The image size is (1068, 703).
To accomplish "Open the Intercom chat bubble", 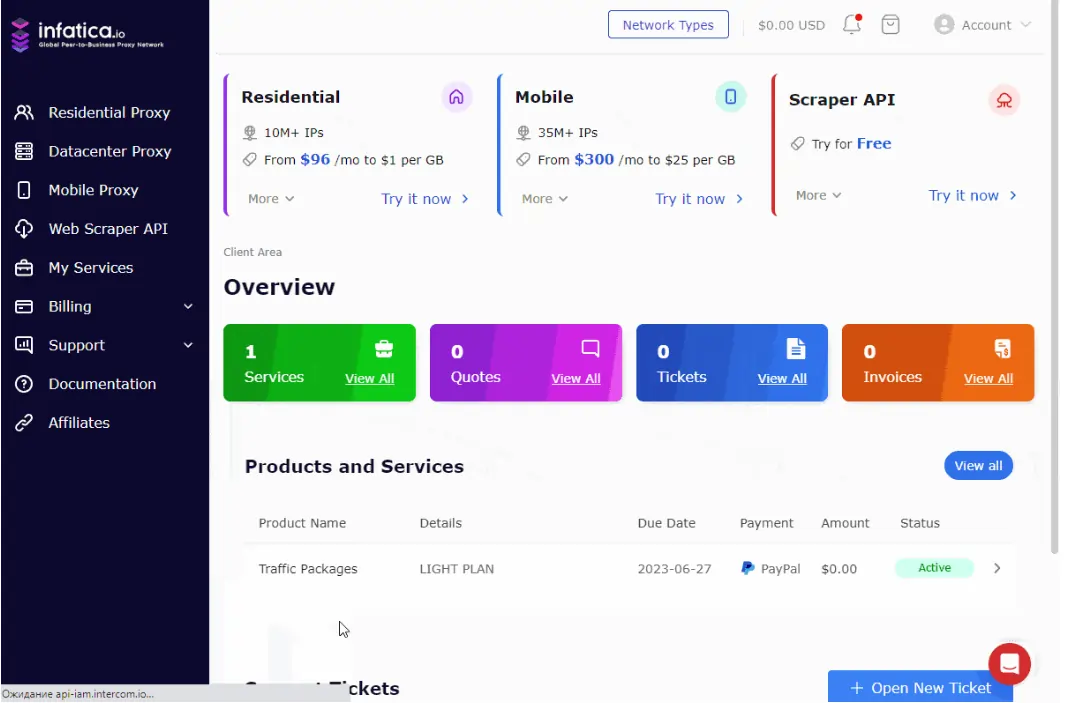I will coord(1009,663).
